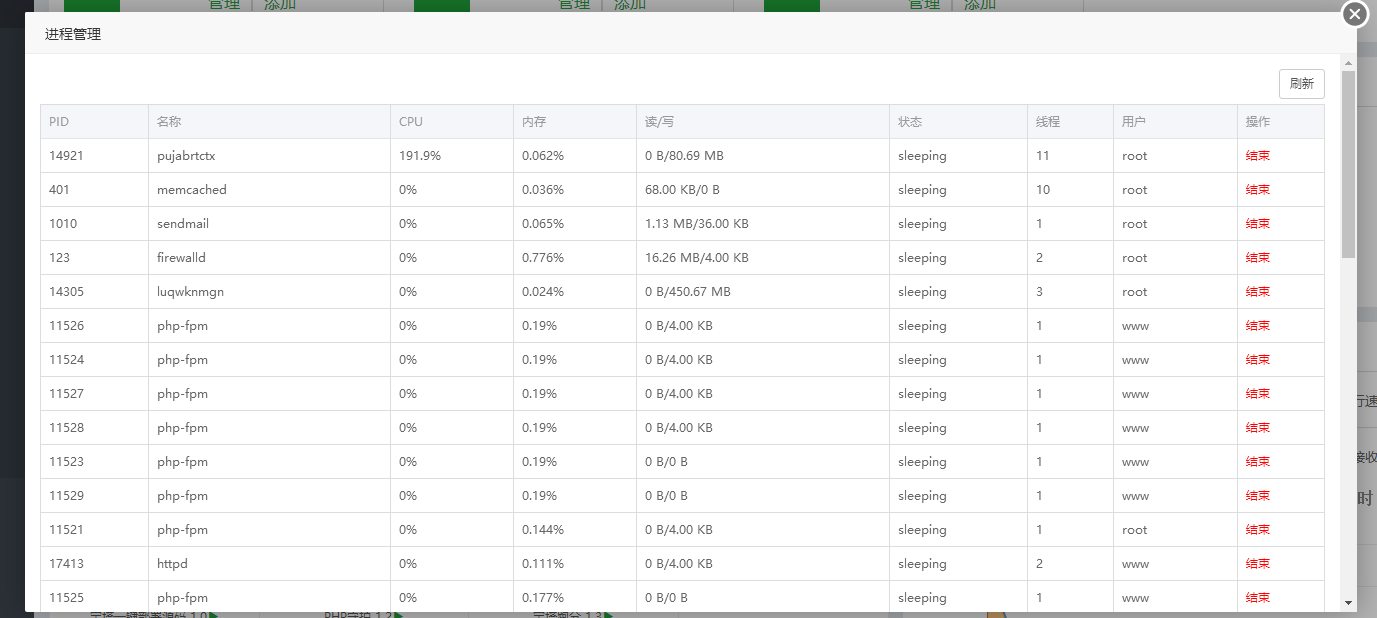Select the 16.26 MB/4.00 KB read/write value

point(697,258)
